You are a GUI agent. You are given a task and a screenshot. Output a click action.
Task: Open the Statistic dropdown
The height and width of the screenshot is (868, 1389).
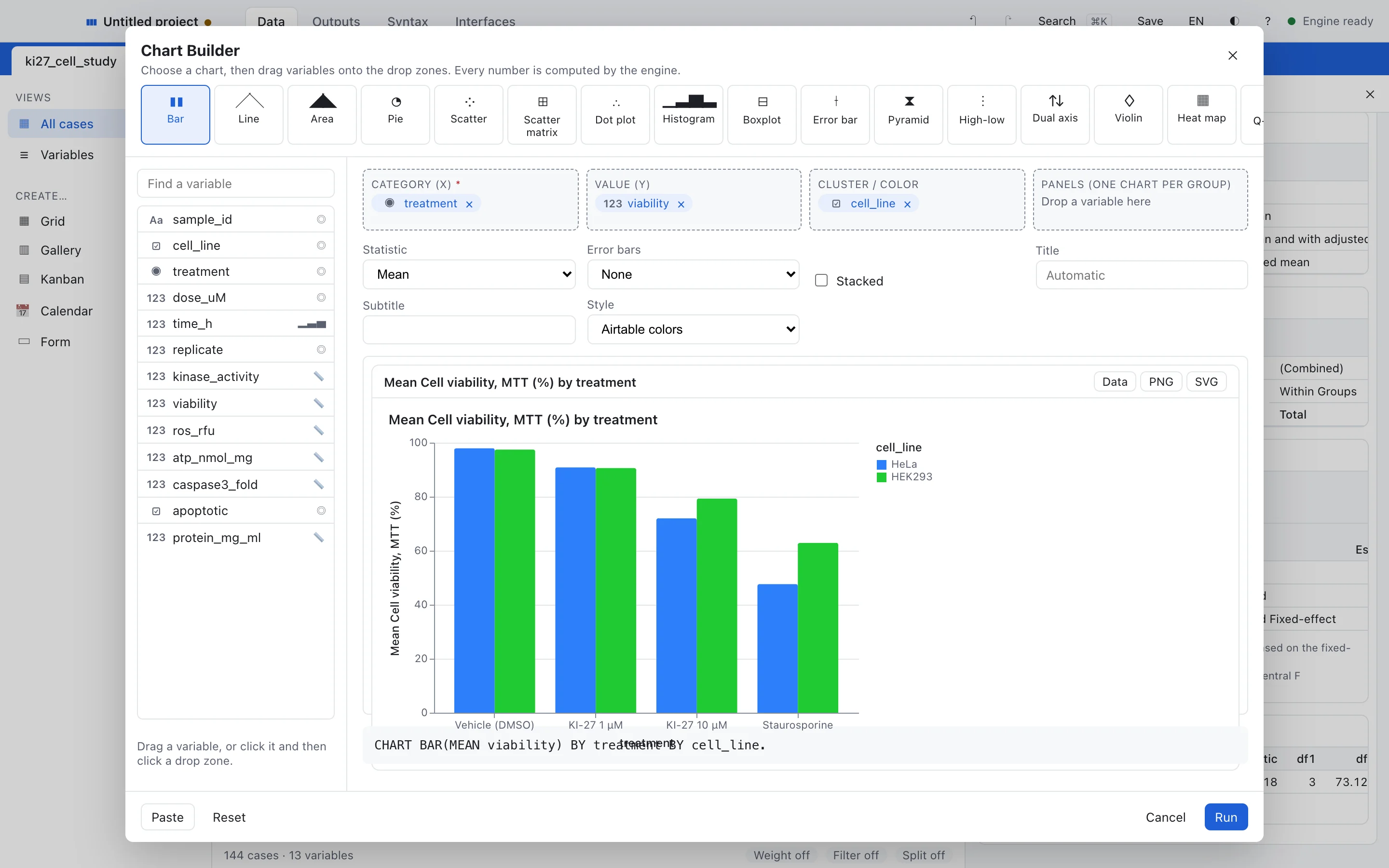click(469, 274)
